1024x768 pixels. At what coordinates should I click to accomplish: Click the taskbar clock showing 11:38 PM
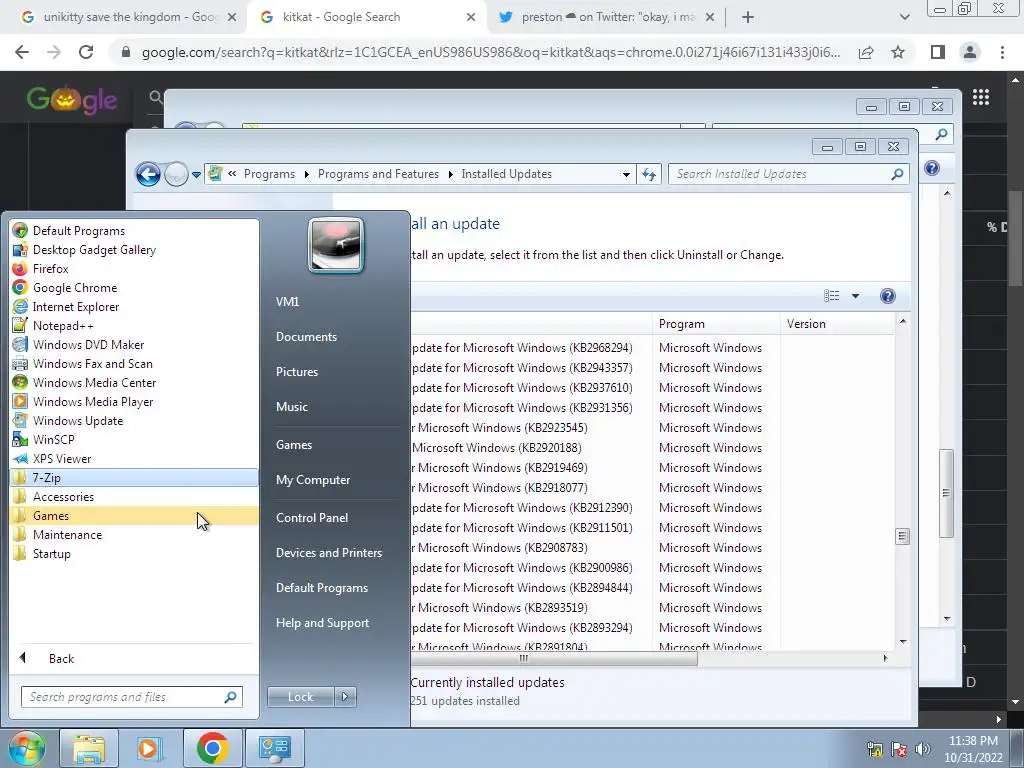pyautogui.click(x=972, y=749)
